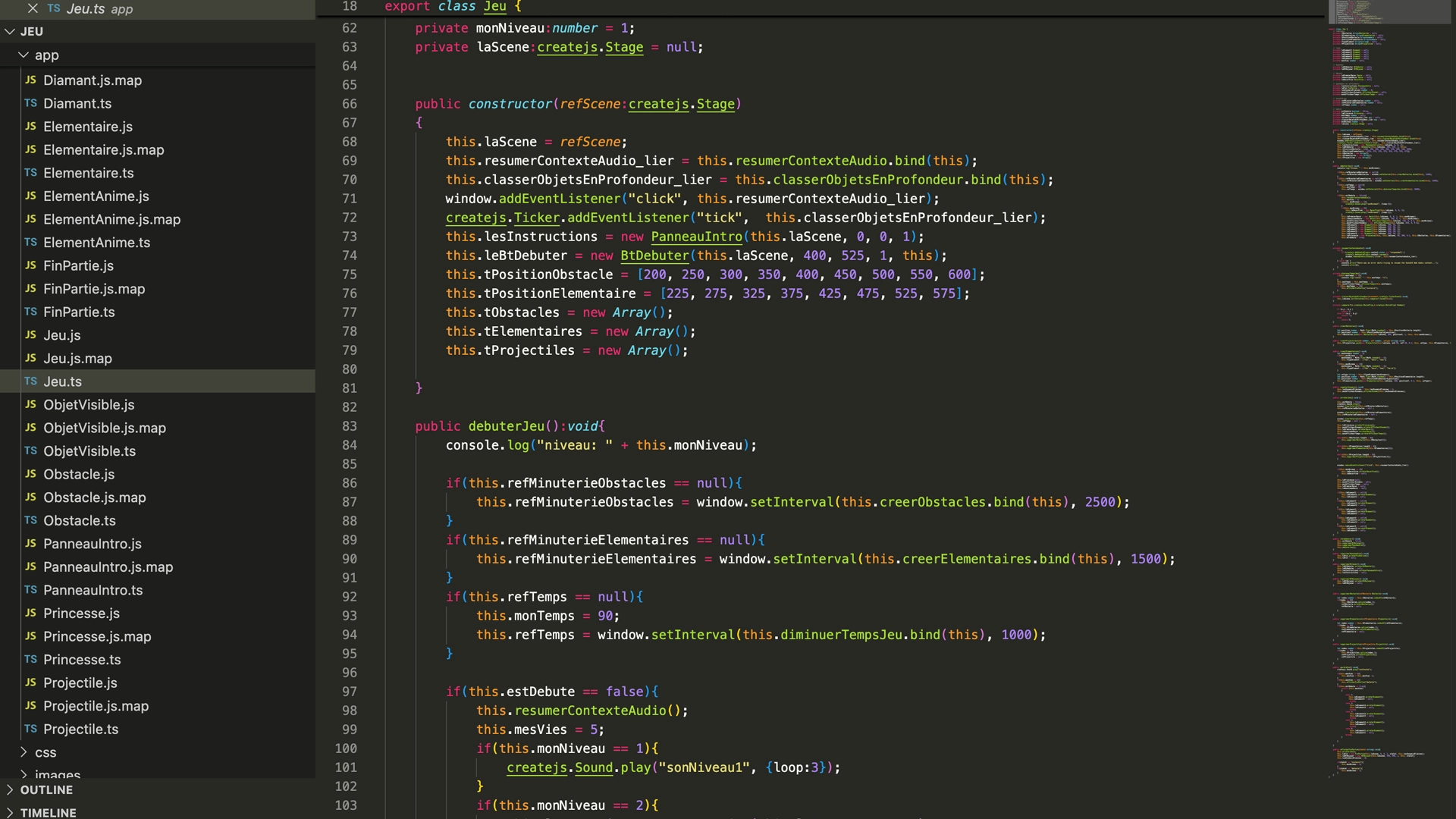Click '"sonNiveau1"' string on line 101
This screenshot has height=819, width=1456.
(x=704, y=767)
